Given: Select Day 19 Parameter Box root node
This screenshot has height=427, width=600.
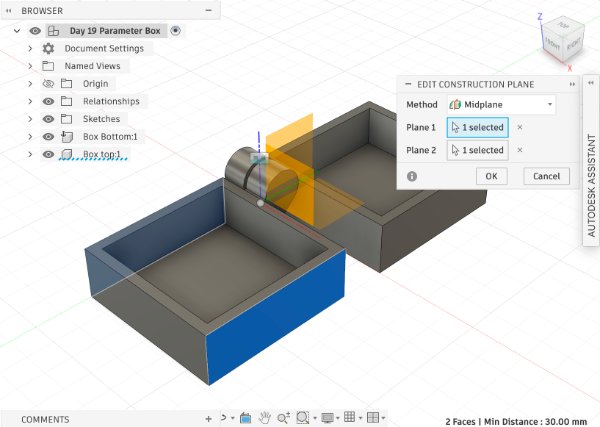Looking at the screenshot, I should tap(115, 31).
